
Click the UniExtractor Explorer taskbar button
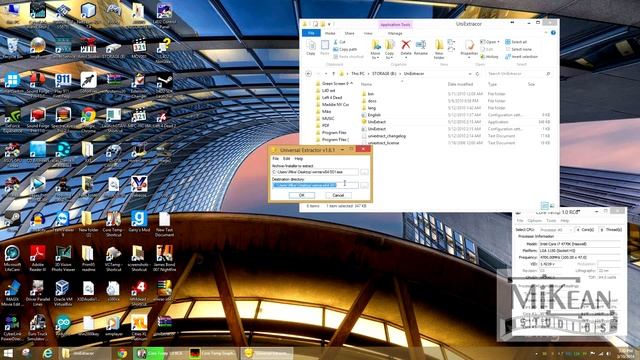[x=85, y=353]
